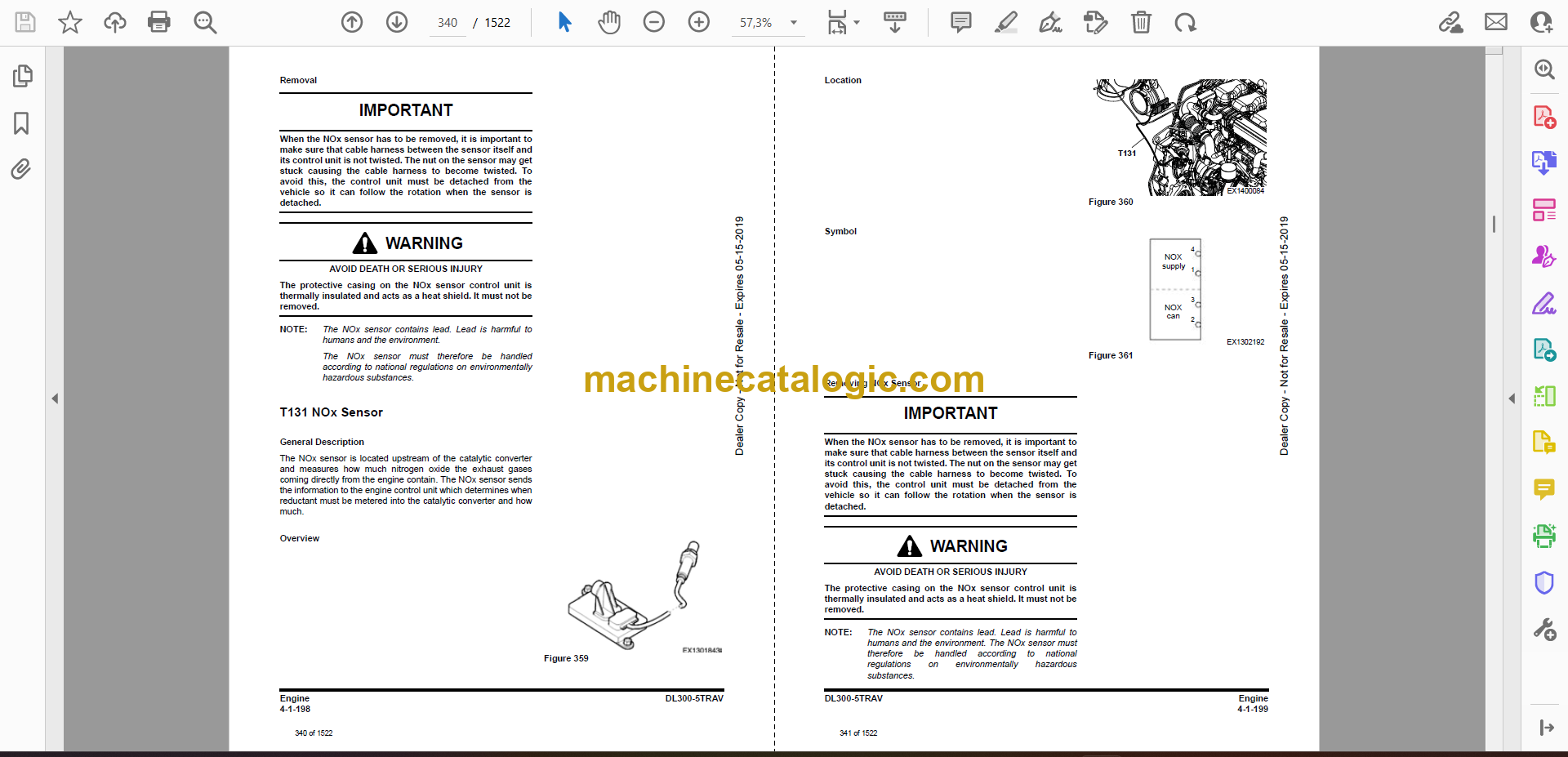Delete with the trash can icon
This screenshot has height=757, width=1568.
[1141, 22]
